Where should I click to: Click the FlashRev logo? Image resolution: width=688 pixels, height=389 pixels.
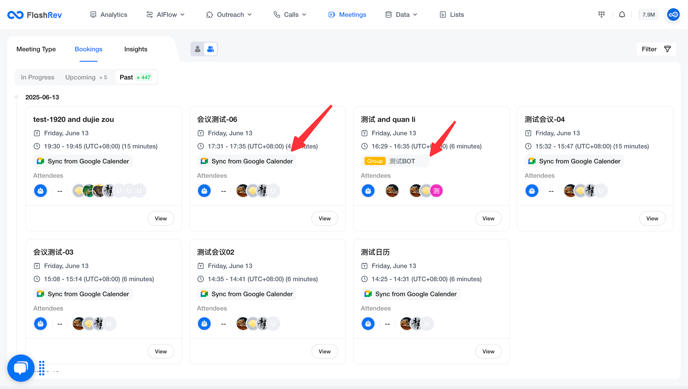[x=35, y=15]
